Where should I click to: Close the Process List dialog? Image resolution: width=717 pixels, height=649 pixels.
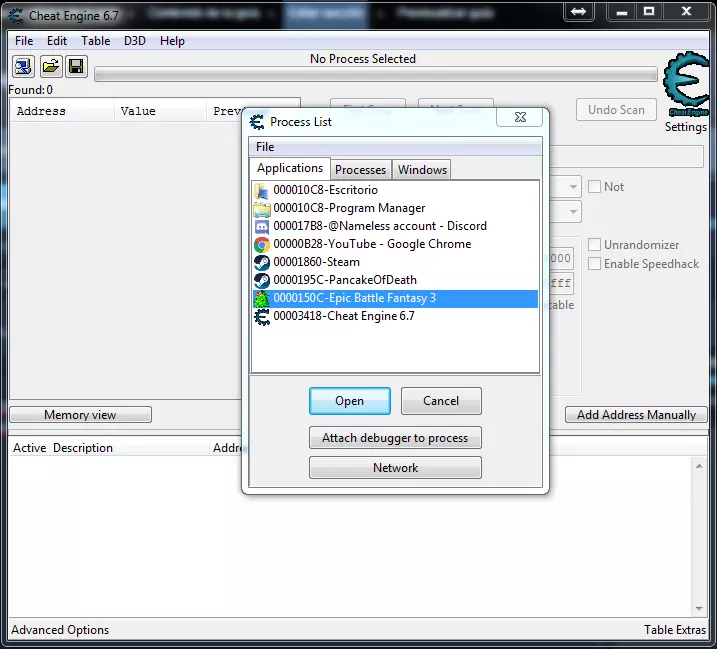tap(520, 117)
